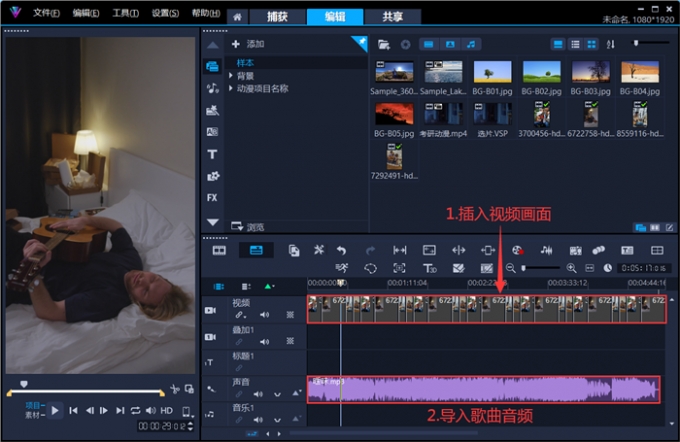The height and width of the screenshot is (442, 680).
Task: Select the 样本 library folder
Action: 245,63
